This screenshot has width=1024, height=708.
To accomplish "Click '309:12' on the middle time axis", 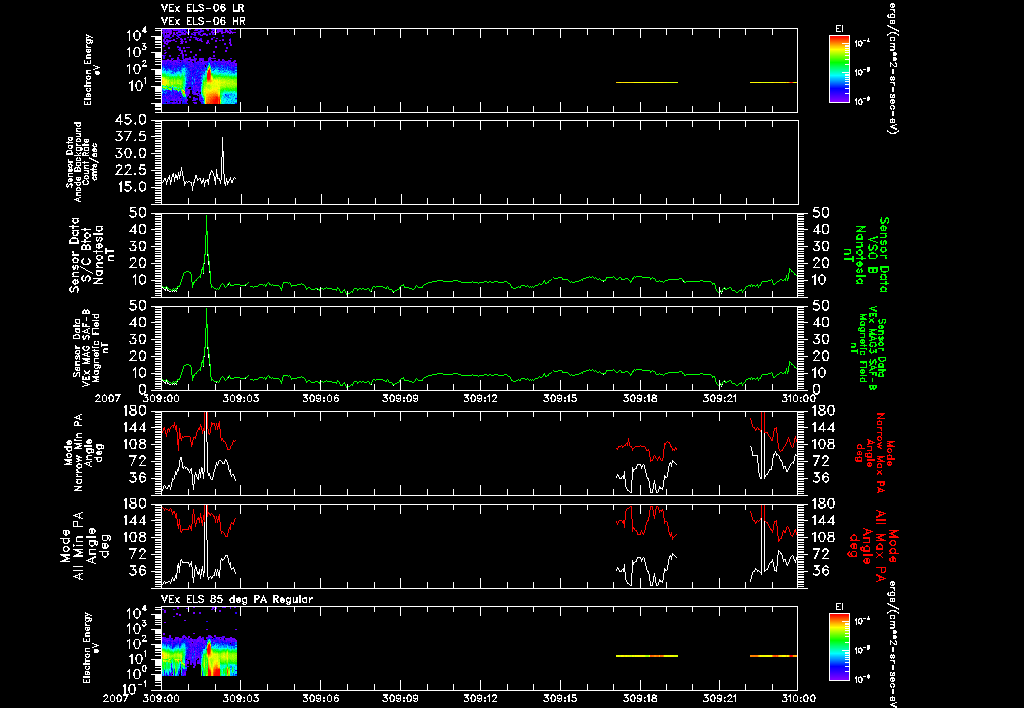I will 481,398.
